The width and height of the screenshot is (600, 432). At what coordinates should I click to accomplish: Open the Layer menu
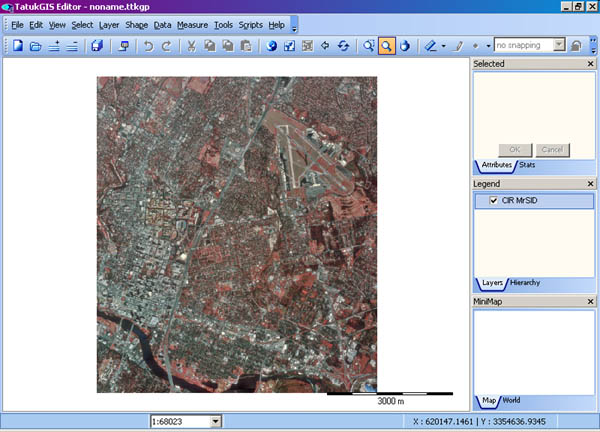click(x=109, y=24)
